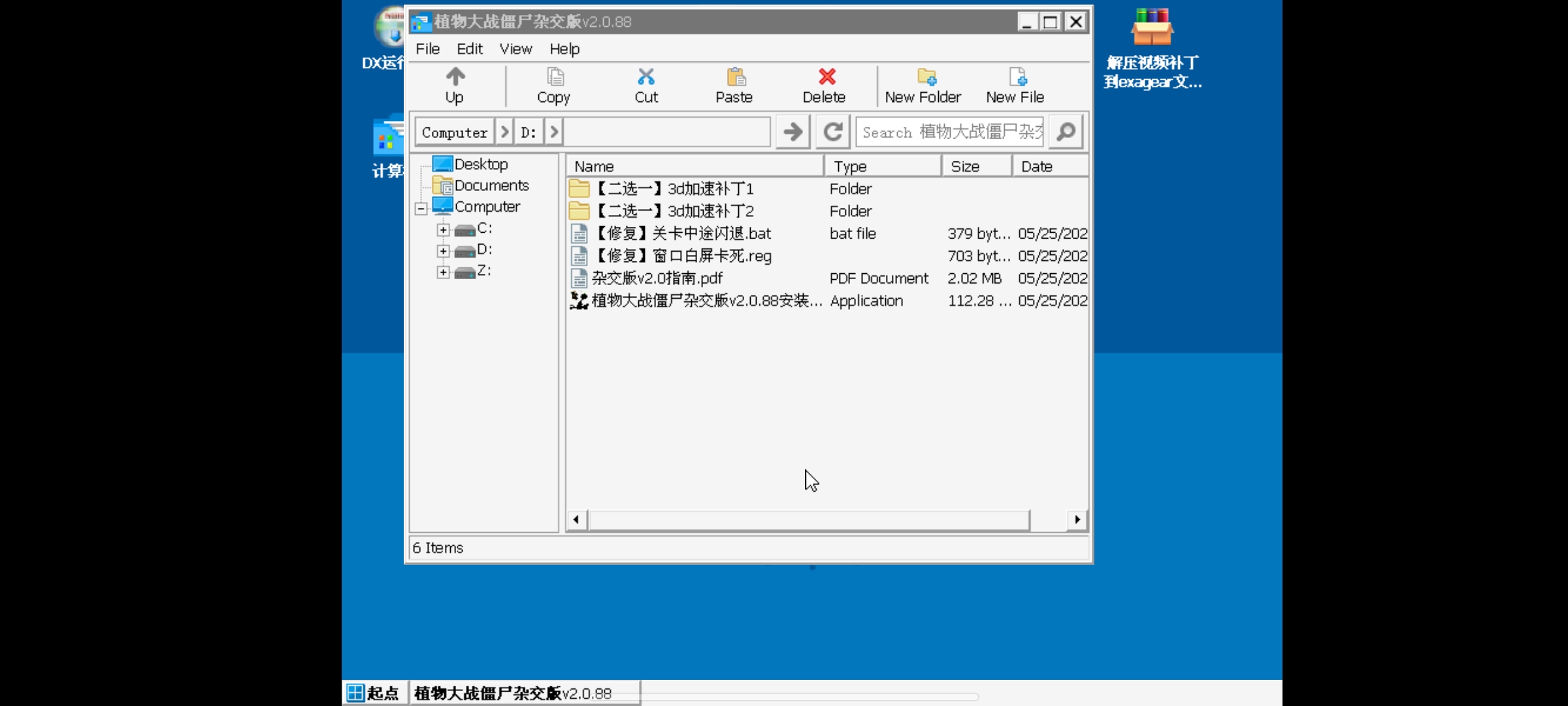Open the Help menu
The image size is (1568, 706).
click(x=564, y=49)
